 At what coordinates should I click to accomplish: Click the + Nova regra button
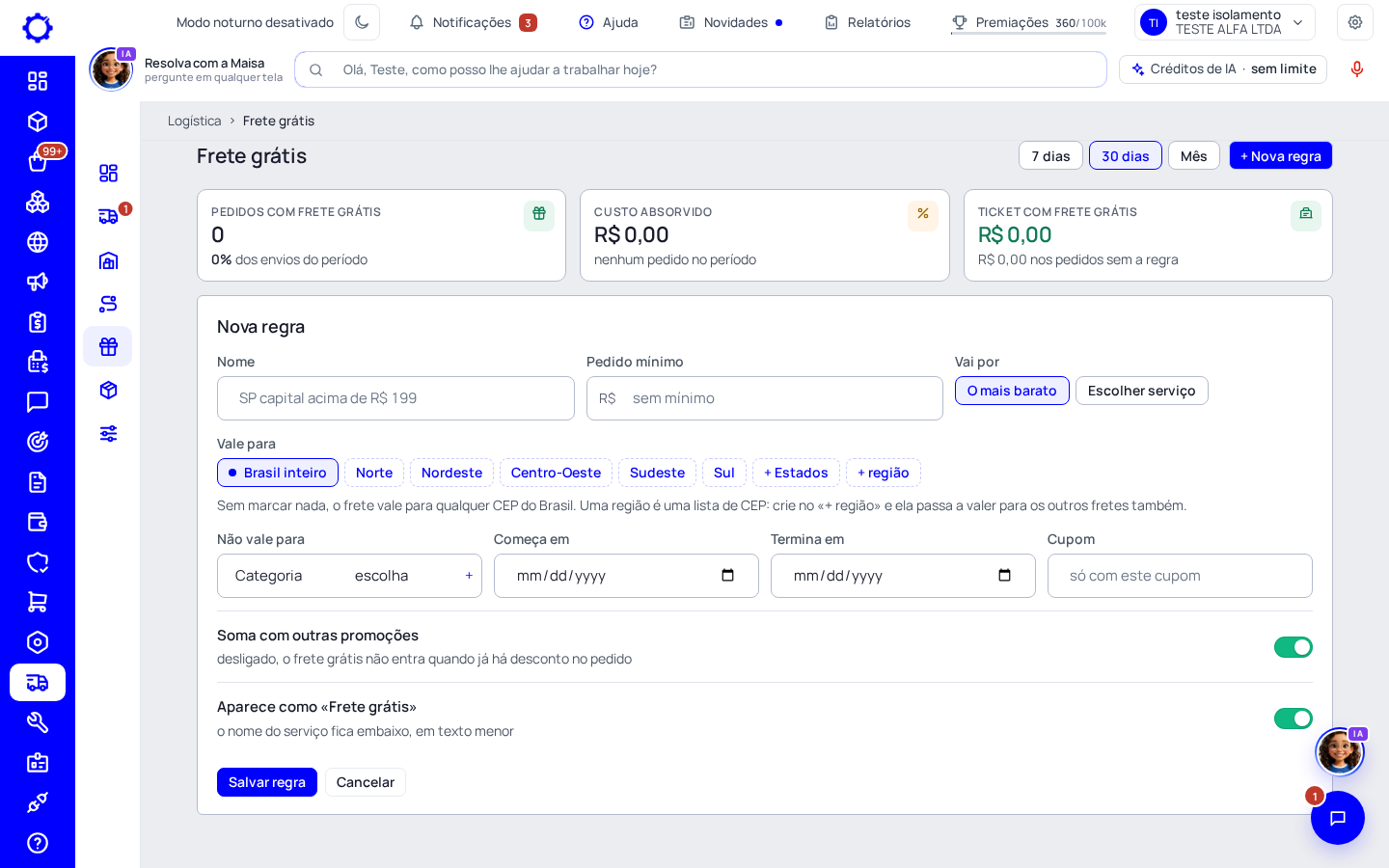coord(1281,156)
